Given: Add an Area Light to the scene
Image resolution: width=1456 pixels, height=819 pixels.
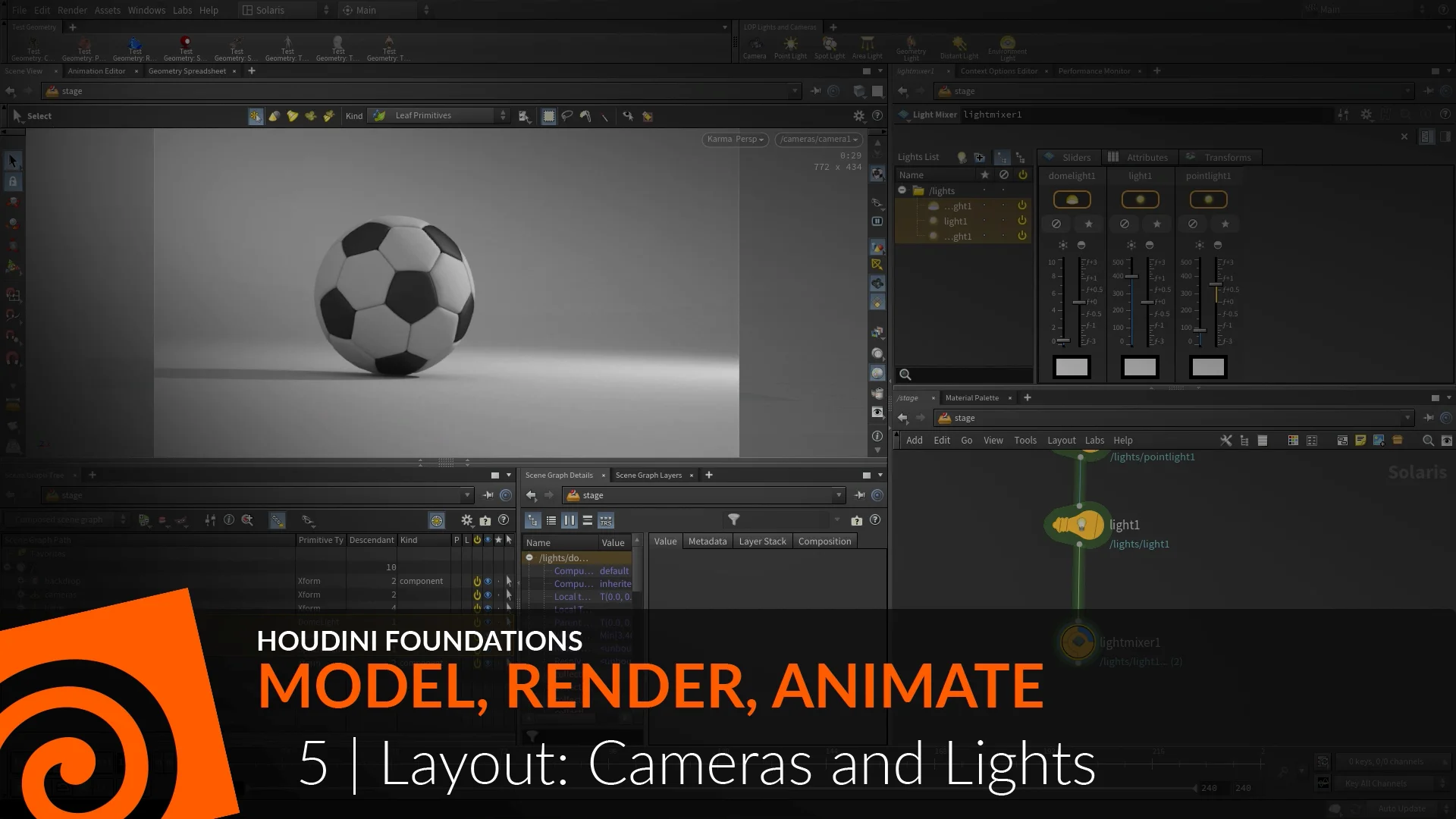Looking at the screenshot, I should pos(867,47).
